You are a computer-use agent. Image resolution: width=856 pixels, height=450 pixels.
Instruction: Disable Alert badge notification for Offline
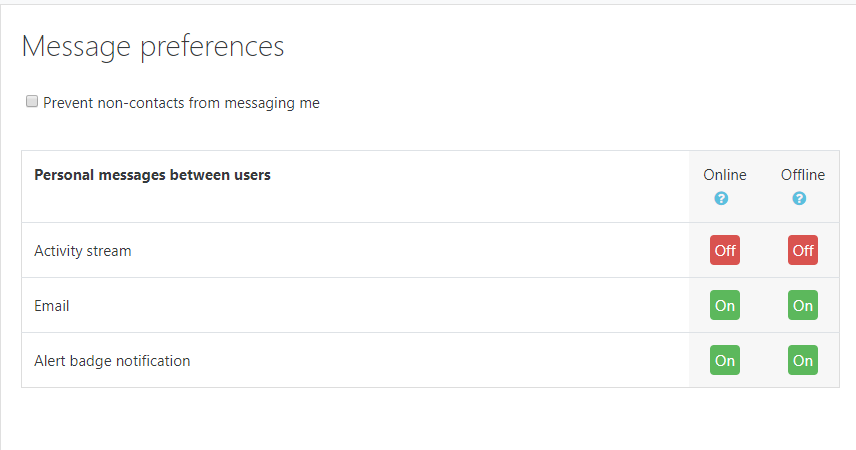803,360
